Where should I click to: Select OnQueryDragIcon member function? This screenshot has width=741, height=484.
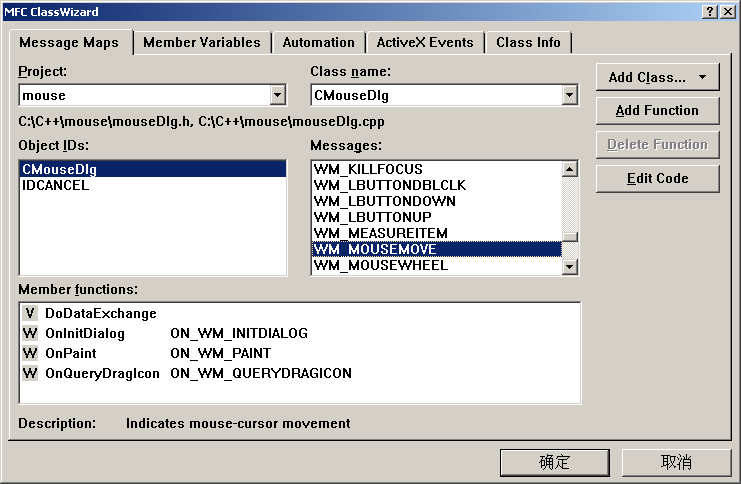coord(102,373)
